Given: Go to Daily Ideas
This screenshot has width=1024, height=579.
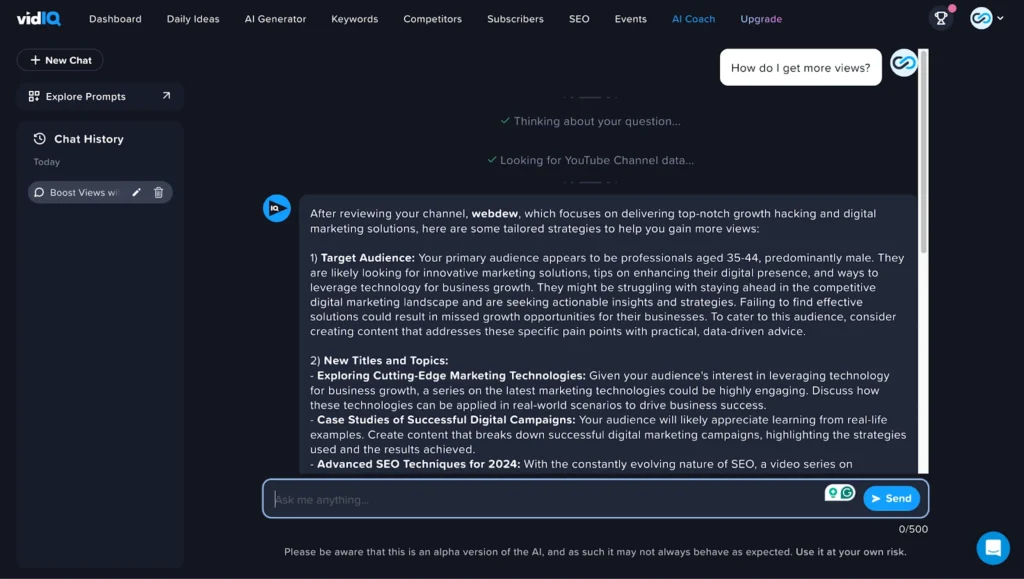Looking at the screenshot, I should click(193, 19).
